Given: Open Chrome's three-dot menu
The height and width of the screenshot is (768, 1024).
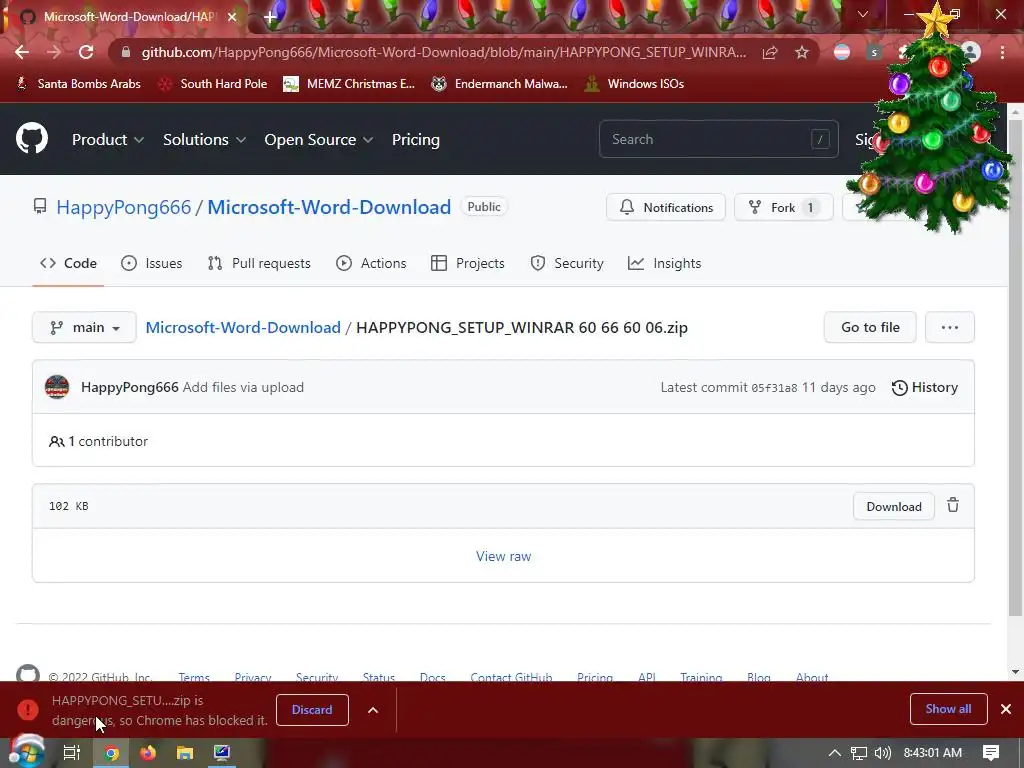Looking at the screenshot, I should (1002, 52).
